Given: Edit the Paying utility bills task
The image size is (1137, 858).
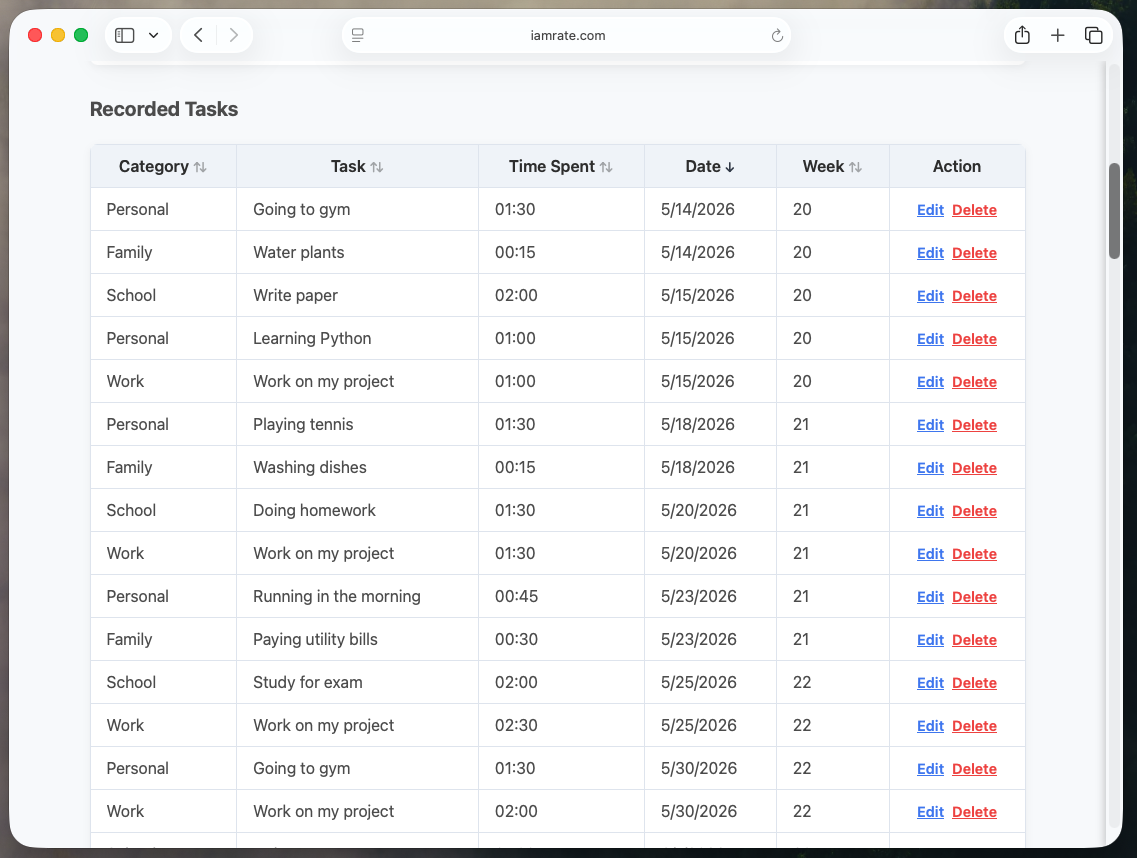Looking at the screenshot, I should [930, 640].
